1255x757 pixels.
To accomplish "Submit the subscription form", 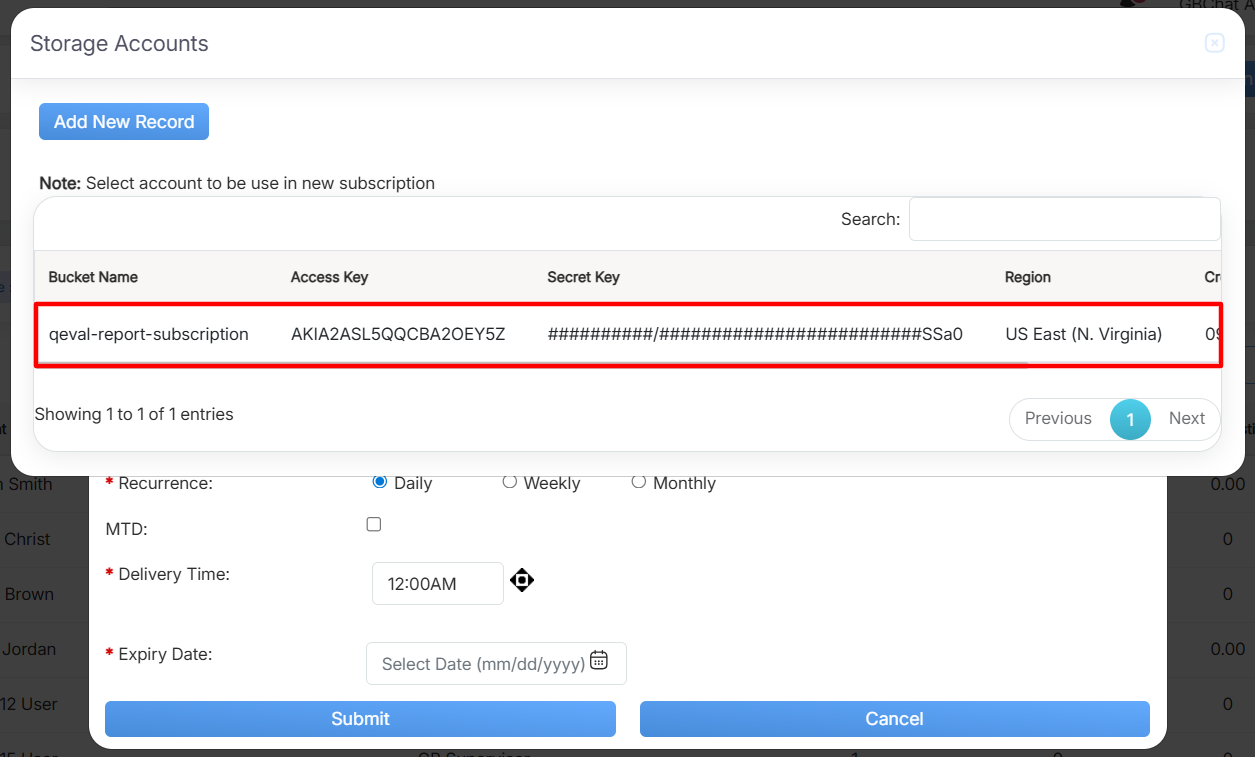I will [360, 719].
